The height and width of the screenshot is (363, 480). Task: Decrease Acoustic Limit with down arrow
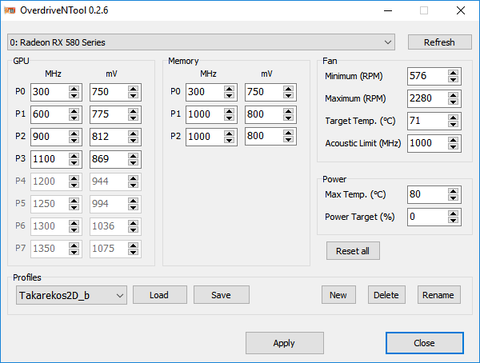pyautogui.click(x=453, y=147)
